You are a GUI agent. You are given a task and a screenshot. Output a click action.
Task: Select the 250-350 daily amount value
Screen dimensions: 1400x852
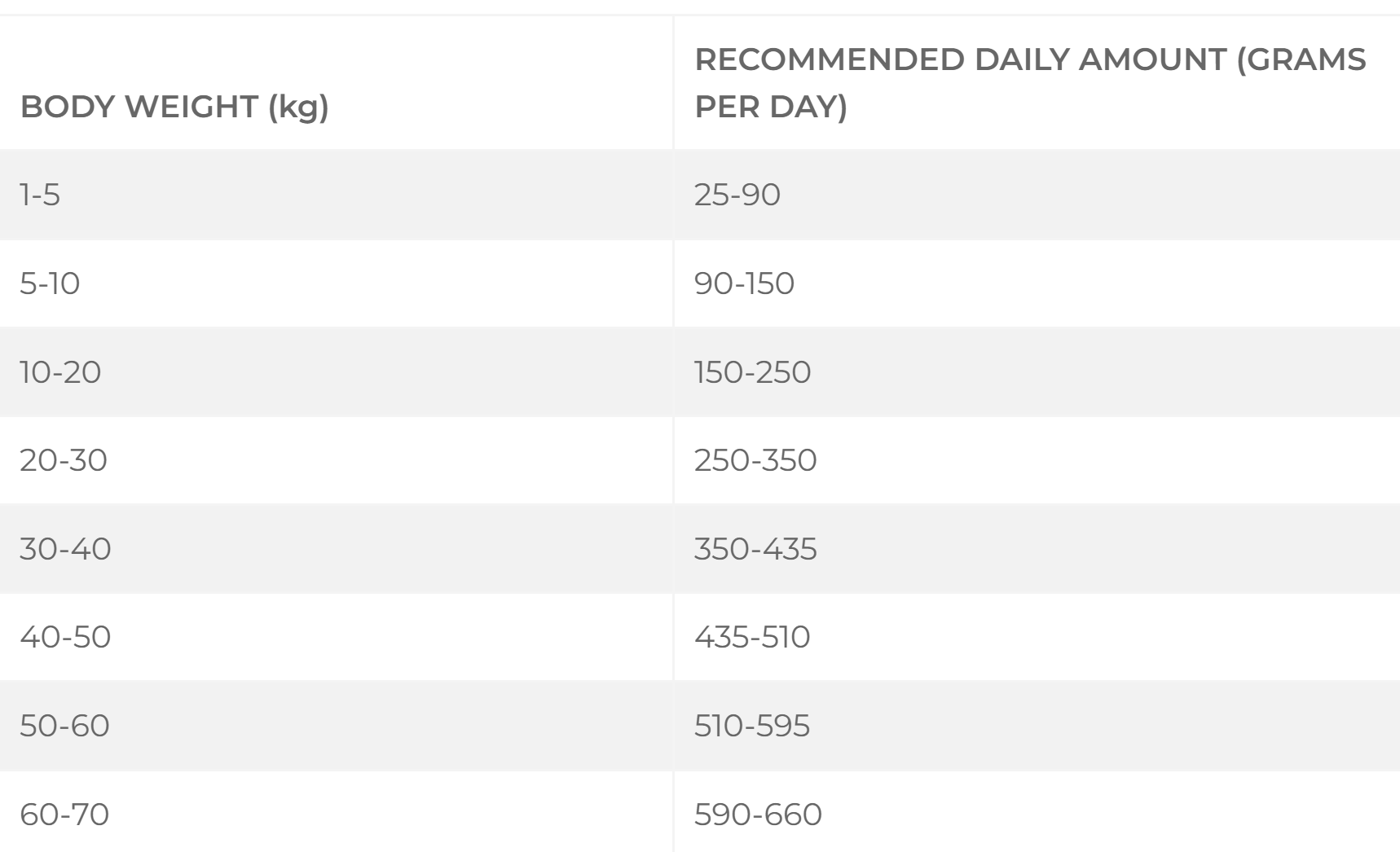point(755,460)
